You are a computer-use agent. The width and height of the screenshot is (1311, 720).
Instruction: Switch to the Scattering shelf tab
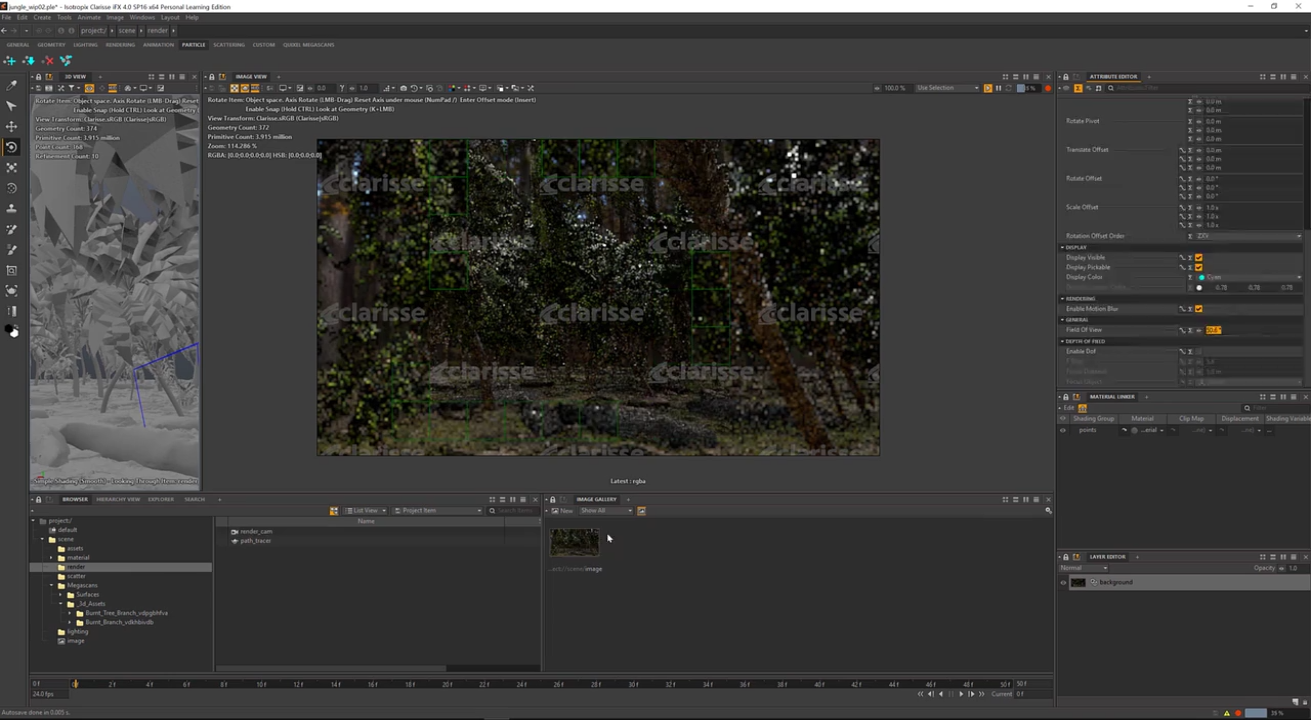pos(229,44)
